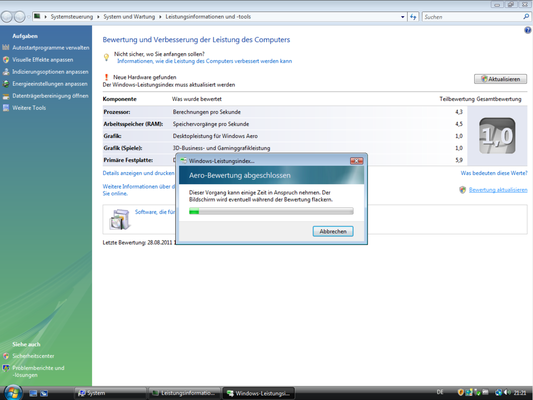Switch to Leistungsinformatio... taskbar button
The height and width of the screenshot is (400, 533).
[184, 393]
